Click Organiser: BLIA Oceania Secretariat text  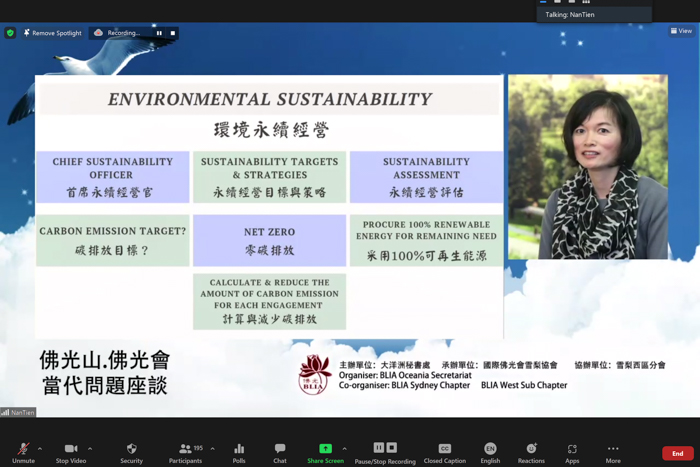point(405,375)
